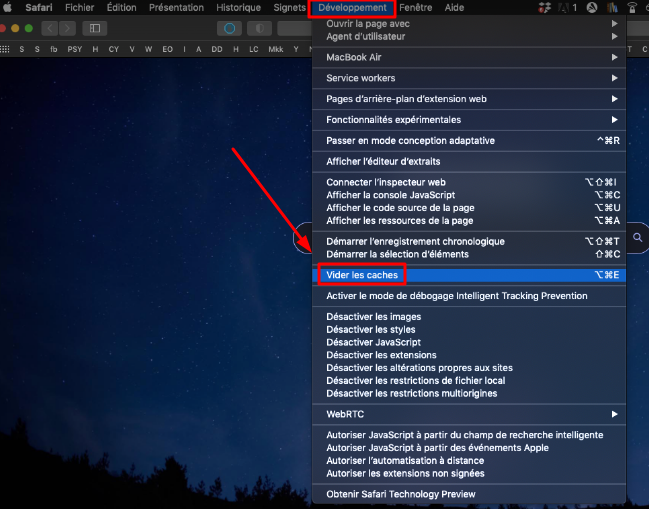649x509 pixels.
Task: Open the Présentation menu
Action: [x=176, y=7]
